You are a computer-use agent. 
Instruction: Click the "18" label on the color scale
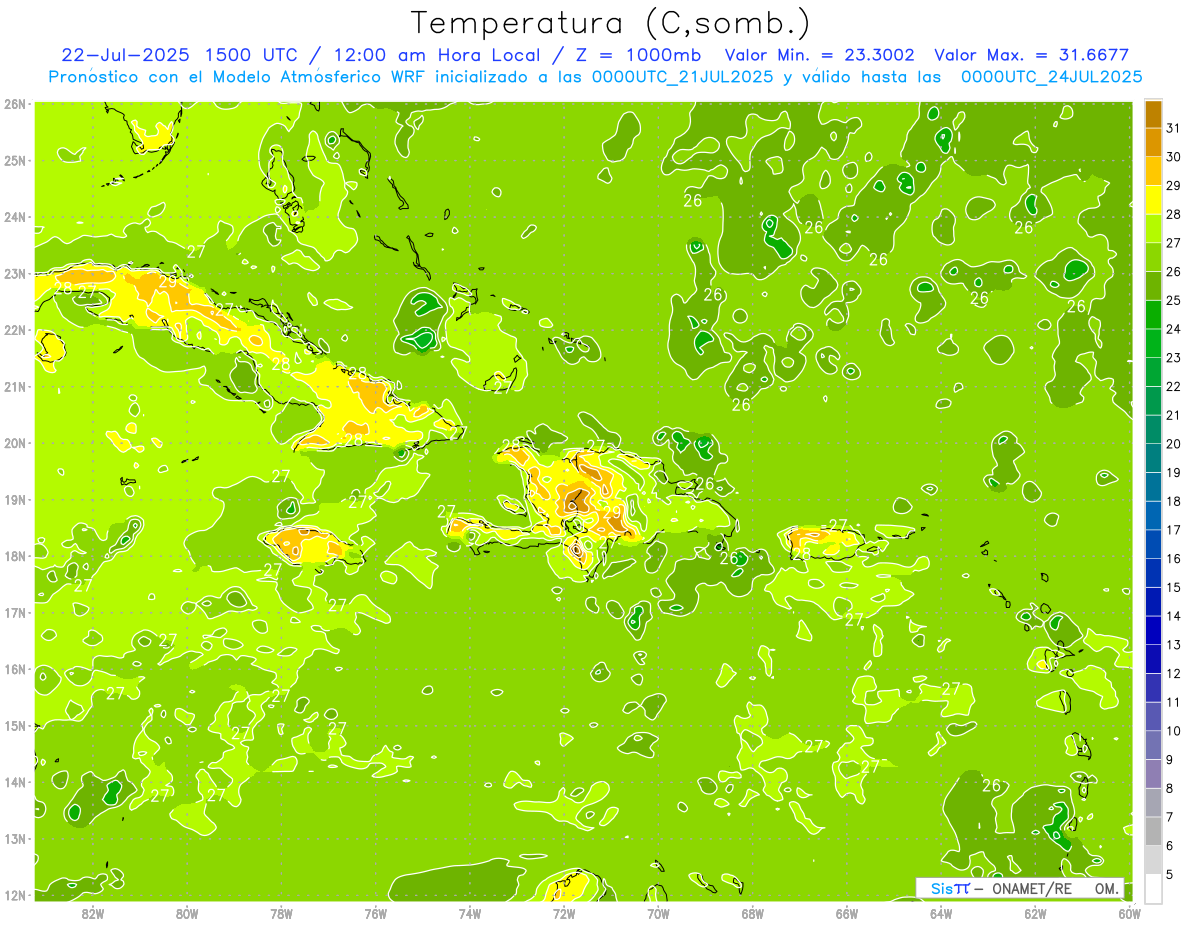[x=1173, y=501]
